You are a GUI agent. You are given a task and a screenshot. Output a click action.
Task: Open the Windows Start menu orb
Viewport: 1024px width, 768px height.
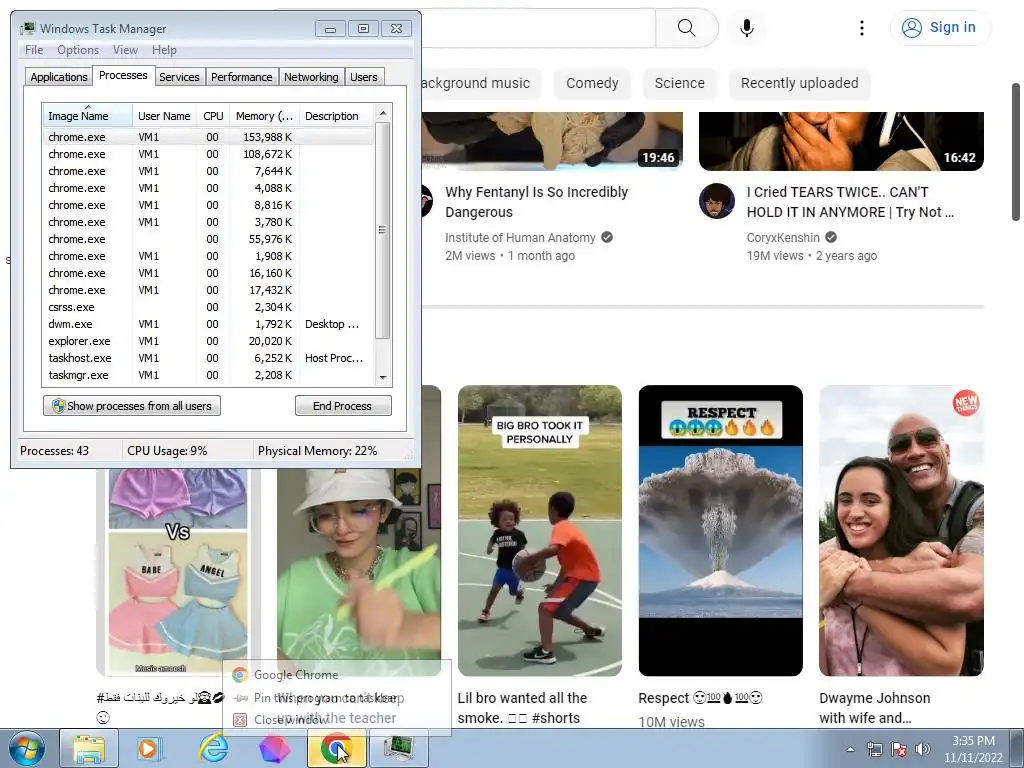click(x=27, y=748)
